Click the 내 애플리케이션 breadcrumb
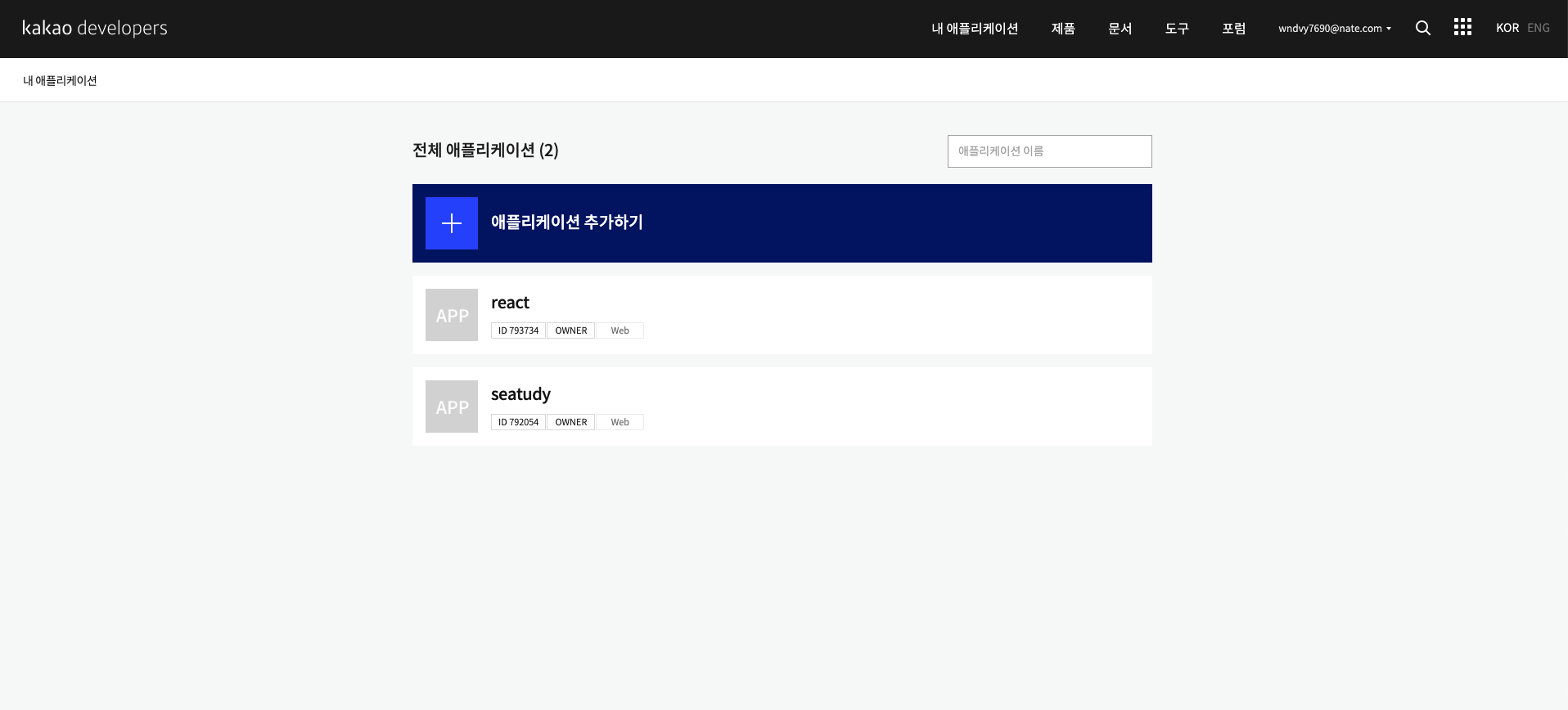The width and height of the screenshot is (1568, 710). click(60, 81)
